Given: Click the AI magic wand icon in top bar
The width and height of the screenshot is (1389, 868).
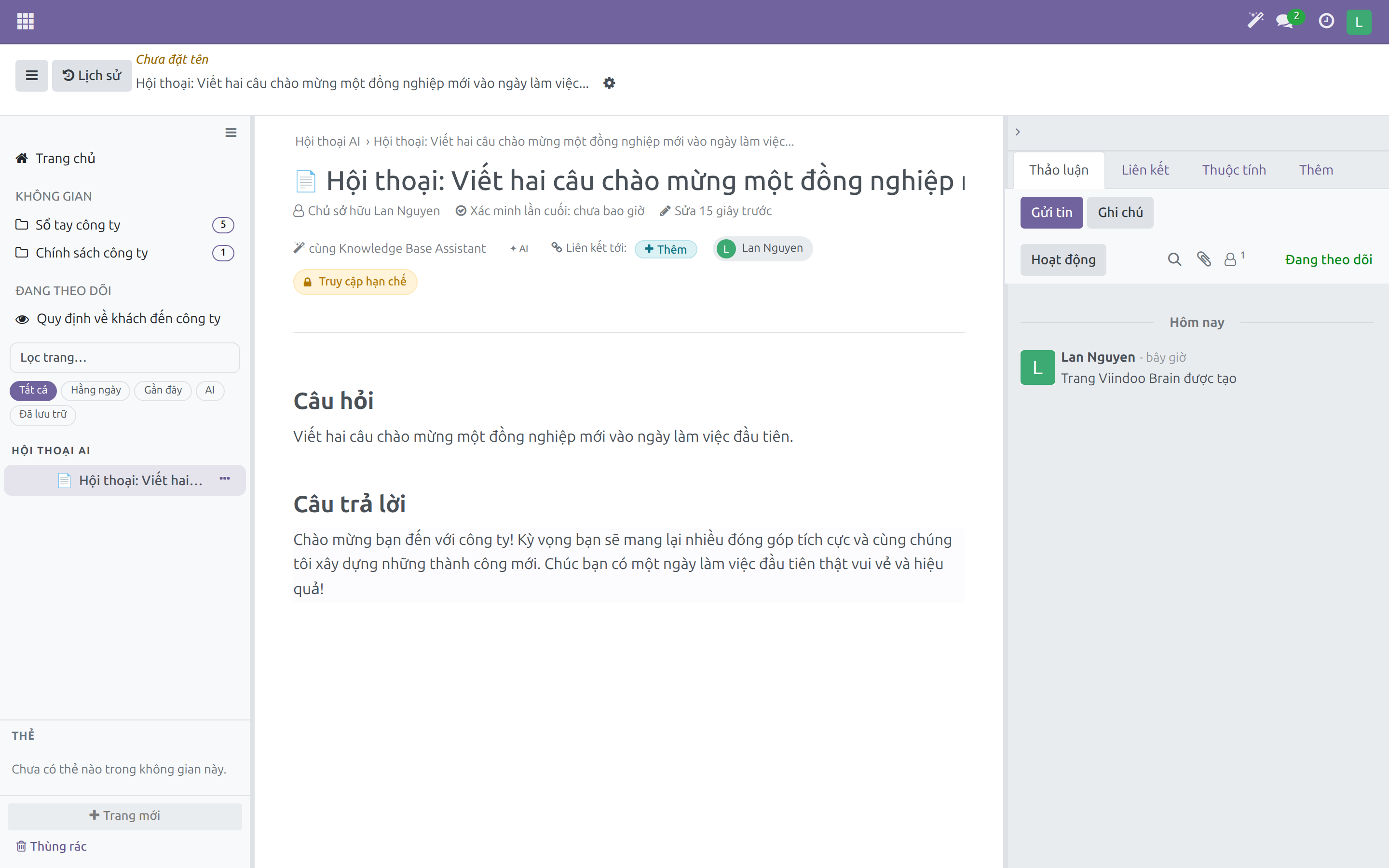Looking at the screenshot, I should coord(1255,21).
